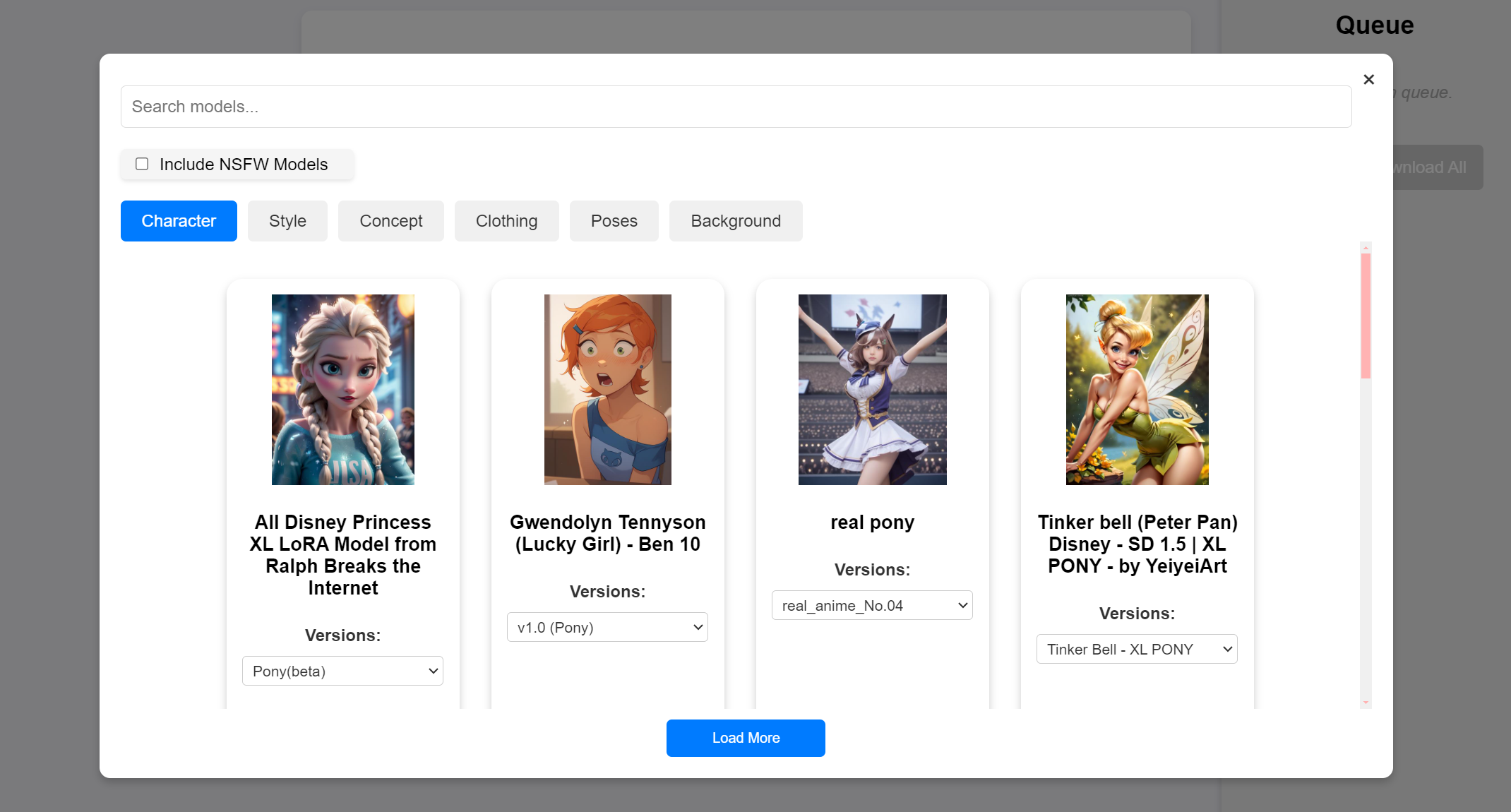Screen dimensions: 1511x812
Task: Click the Tinker bell model thumbnail
Action: (1137, 389)
